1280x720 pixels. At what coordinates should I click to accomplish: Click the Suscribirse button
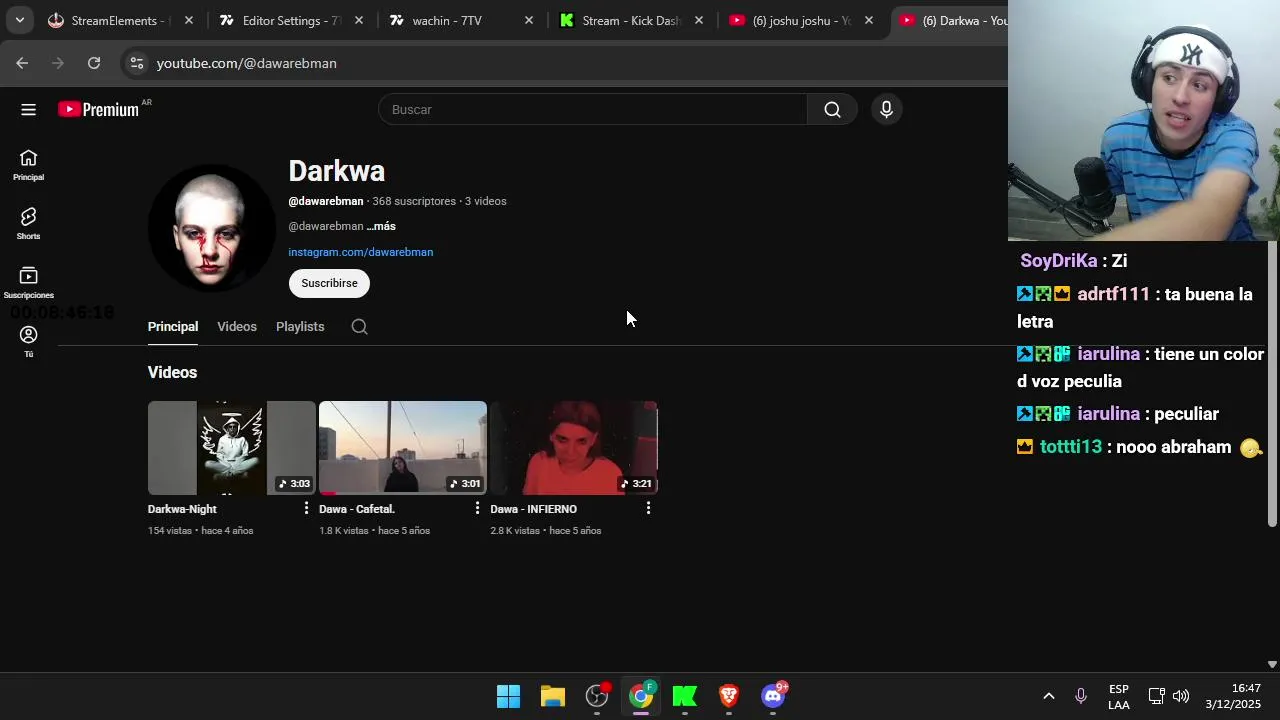[x=329, y=283]
